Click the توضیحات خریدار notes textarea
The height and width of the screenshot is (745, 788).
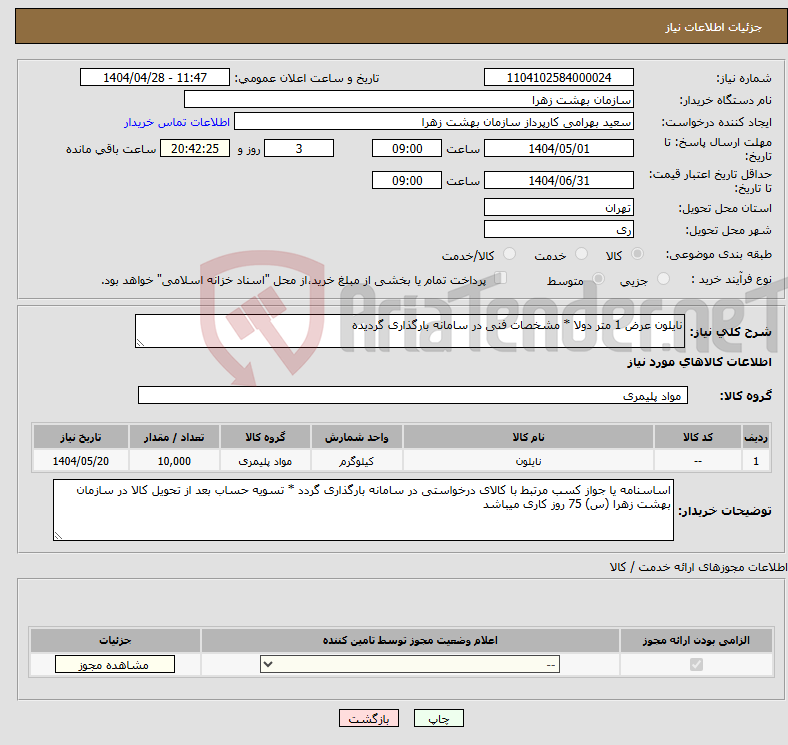coord(363,510)
